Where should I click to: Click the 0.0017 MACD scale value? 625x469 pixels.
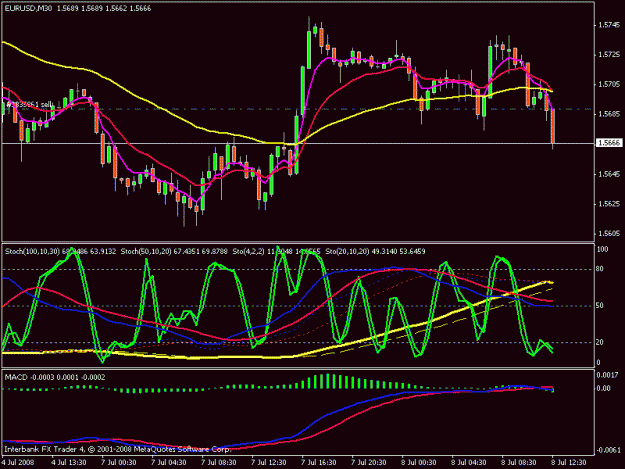tap(607, 375)
